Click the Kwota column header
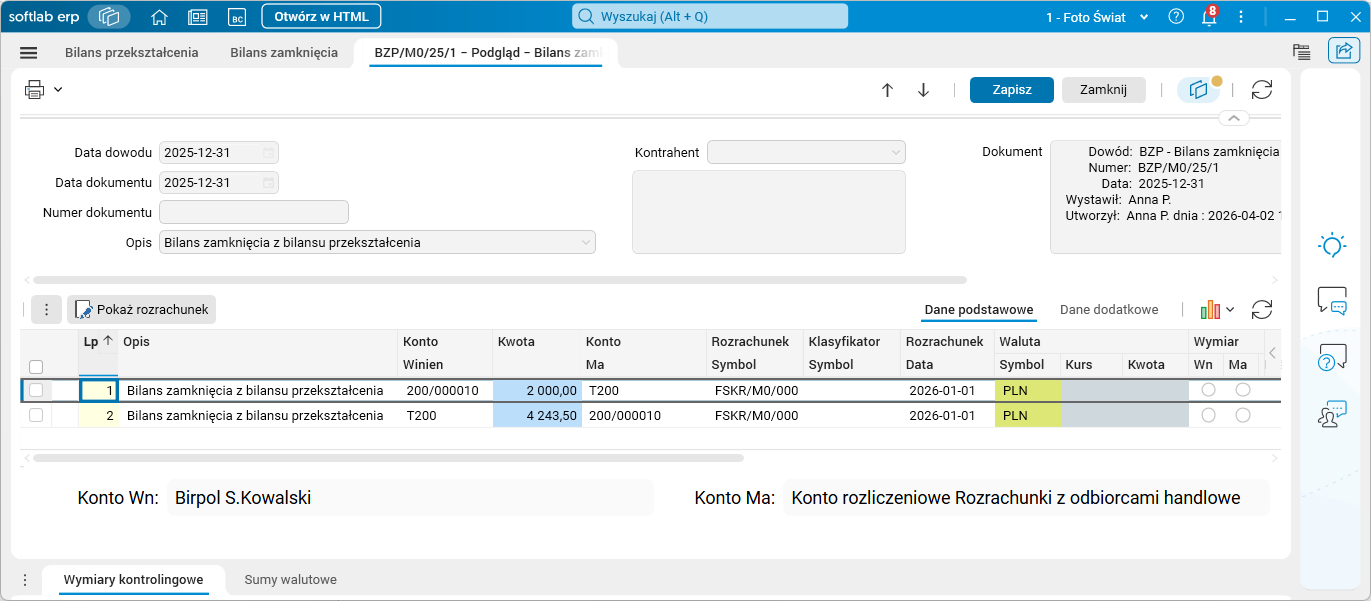1371x601 pixels. (537, 342)
